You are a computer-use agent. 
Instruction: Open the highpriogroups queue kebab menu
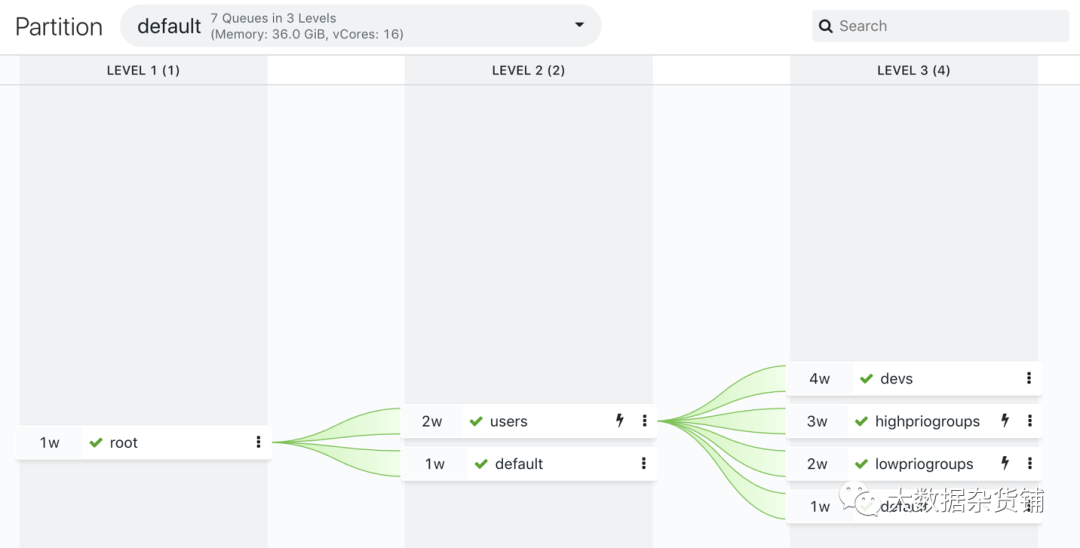[x=1029, y=421]
